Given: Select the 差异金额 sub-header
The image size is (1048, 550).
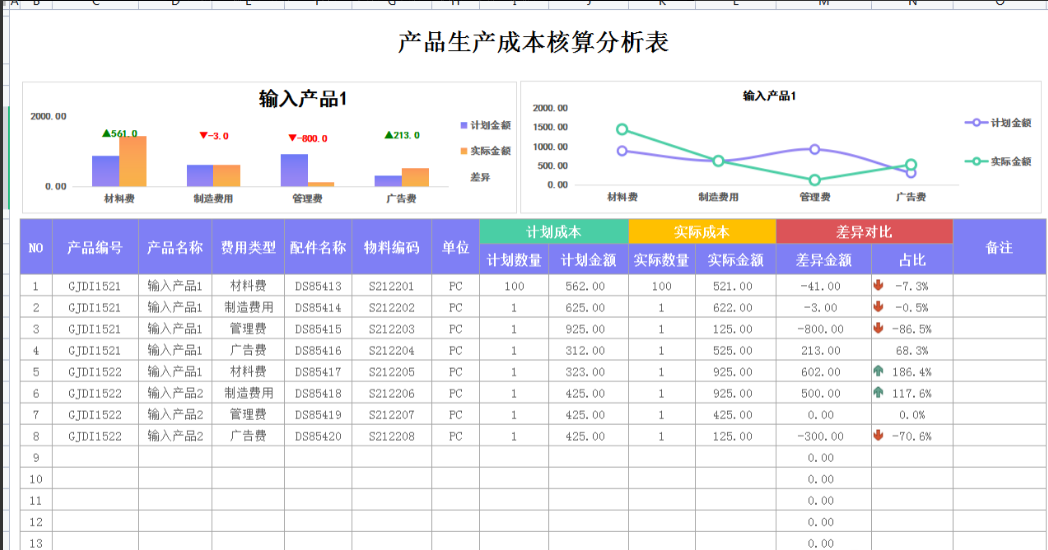Looking at the screenshot, I should (x=823, y=259).
